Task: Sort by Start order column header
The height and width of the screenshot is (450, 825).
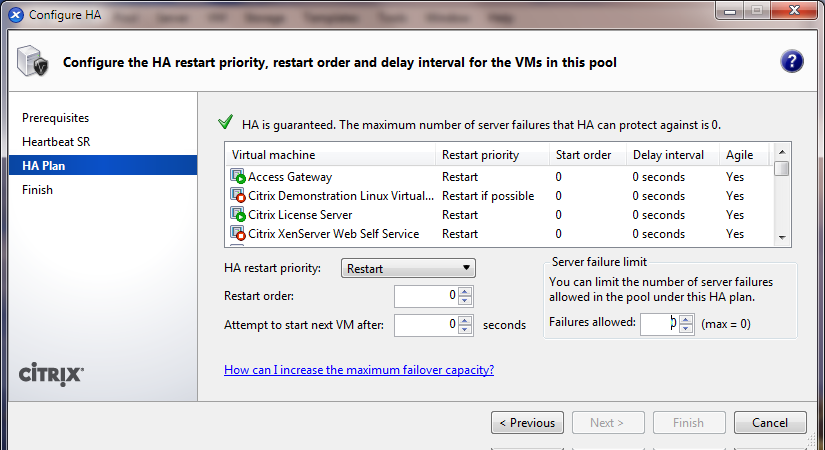Action: [x=588, y=155]
